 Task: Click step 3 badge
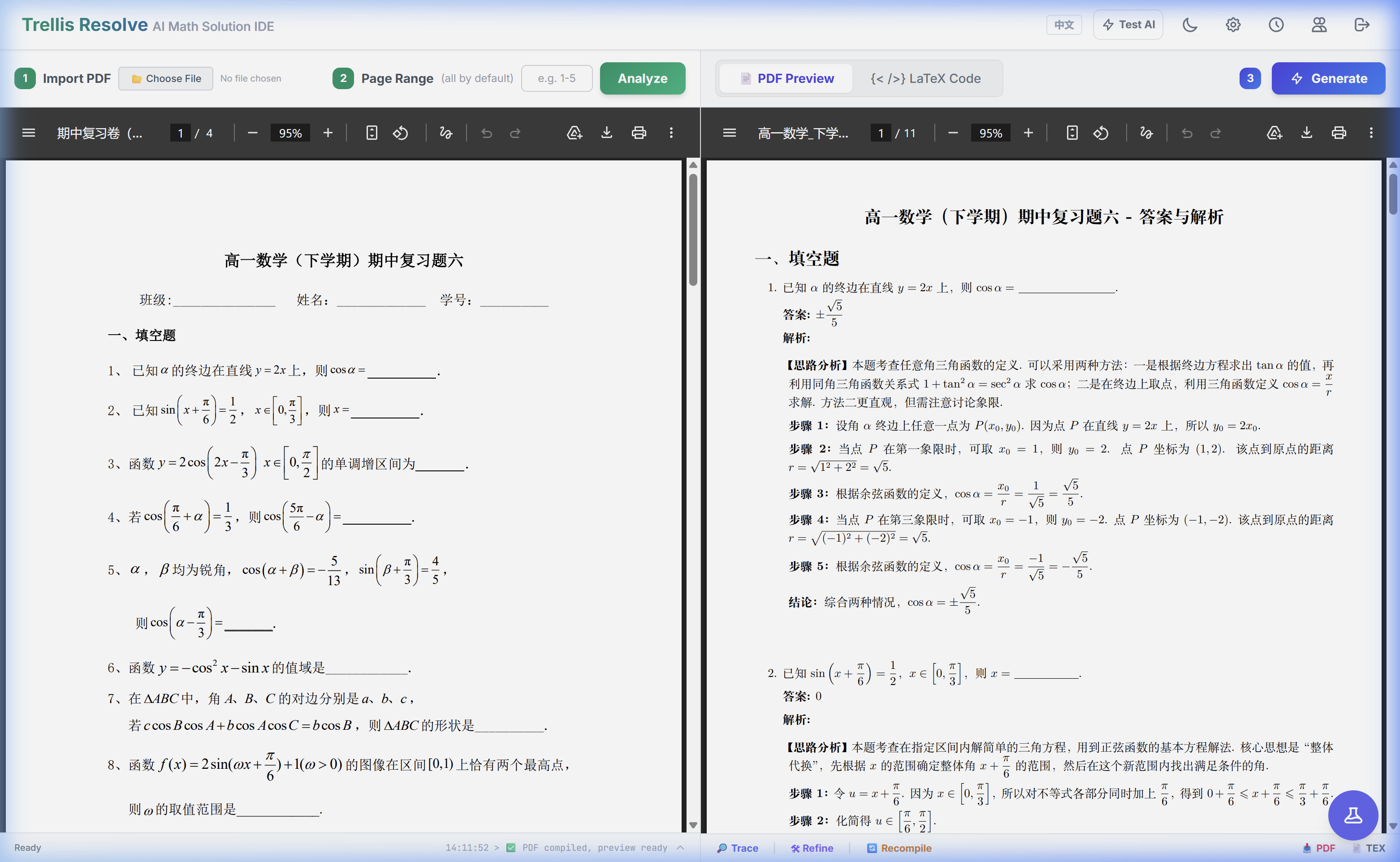click(1249, 79)
